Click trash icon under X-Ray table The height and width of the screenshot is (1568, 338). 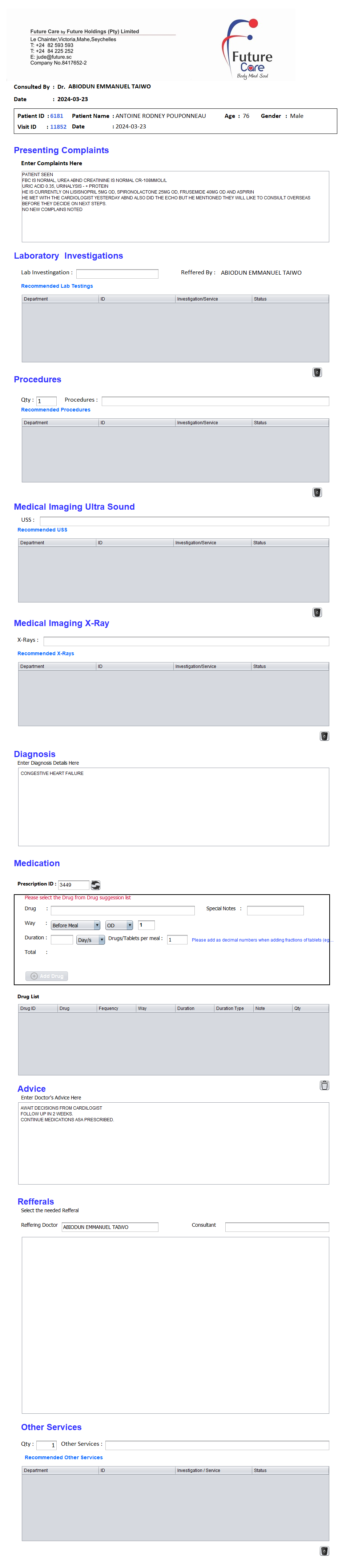(x=324, y=735)
